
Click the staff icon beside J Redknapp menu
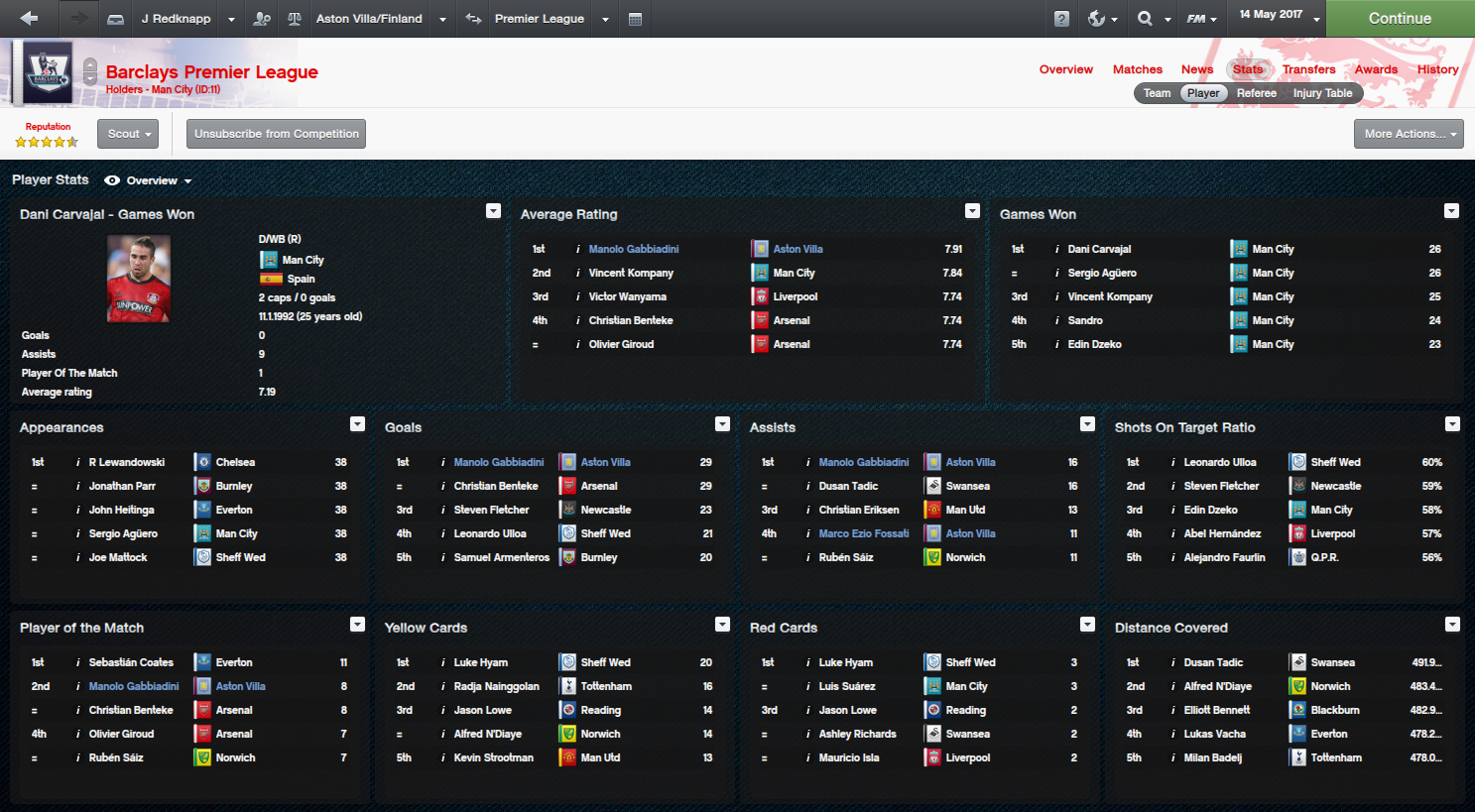pyautogui.click(x=262, y=19)
